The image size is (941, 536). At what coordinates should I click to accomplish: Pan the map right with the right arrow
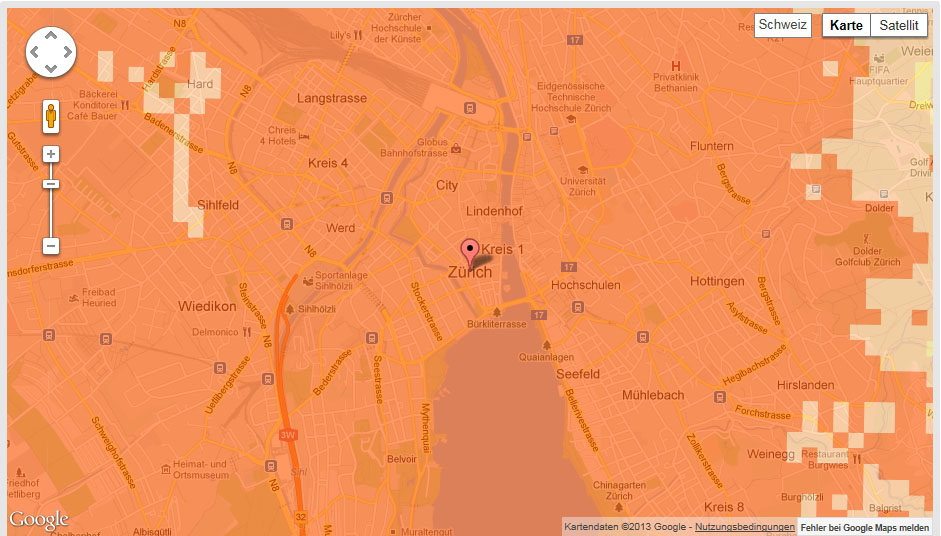68,52
